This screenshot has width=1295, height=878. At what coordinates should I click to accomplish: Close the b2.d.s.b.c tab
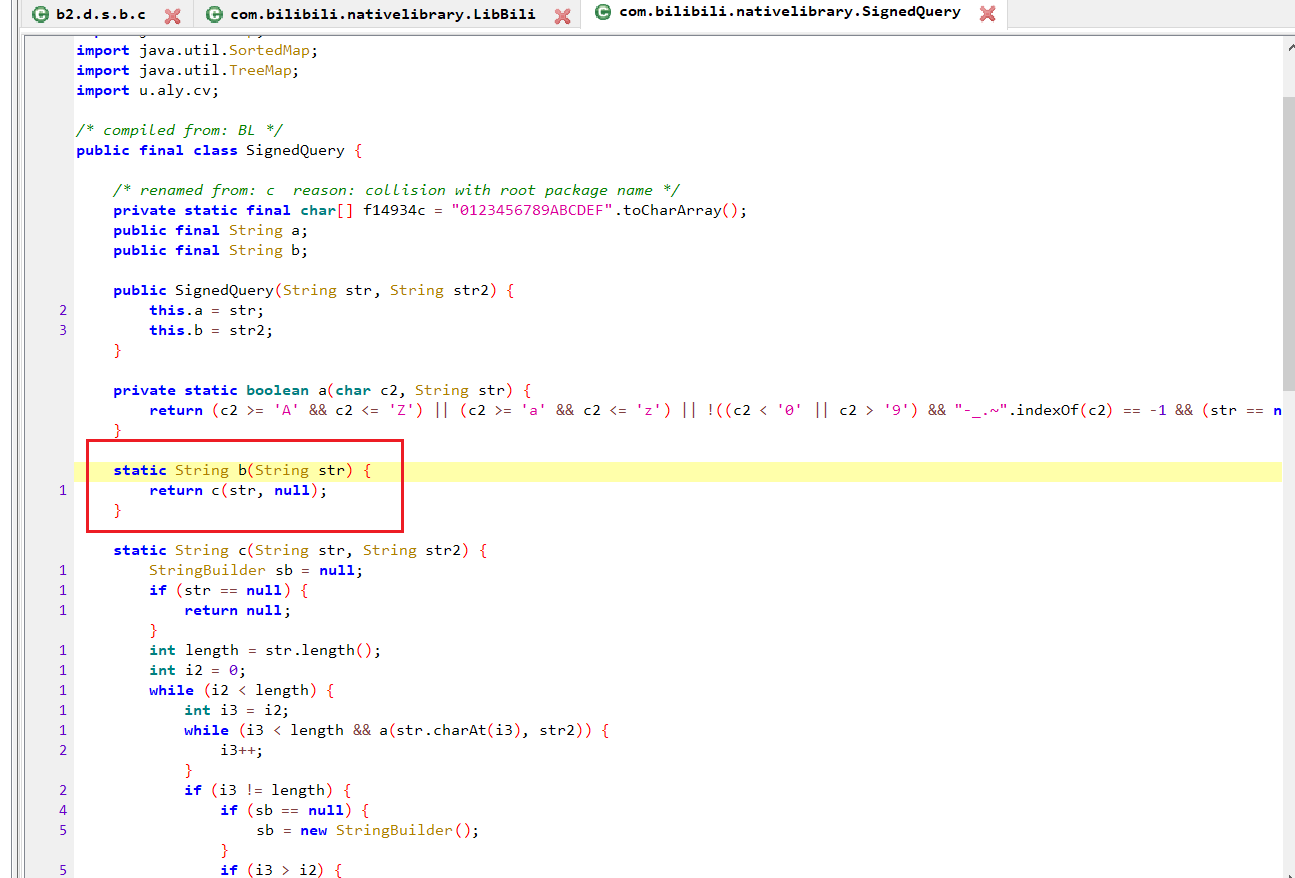pyautogui.click(x=172, y=16)
